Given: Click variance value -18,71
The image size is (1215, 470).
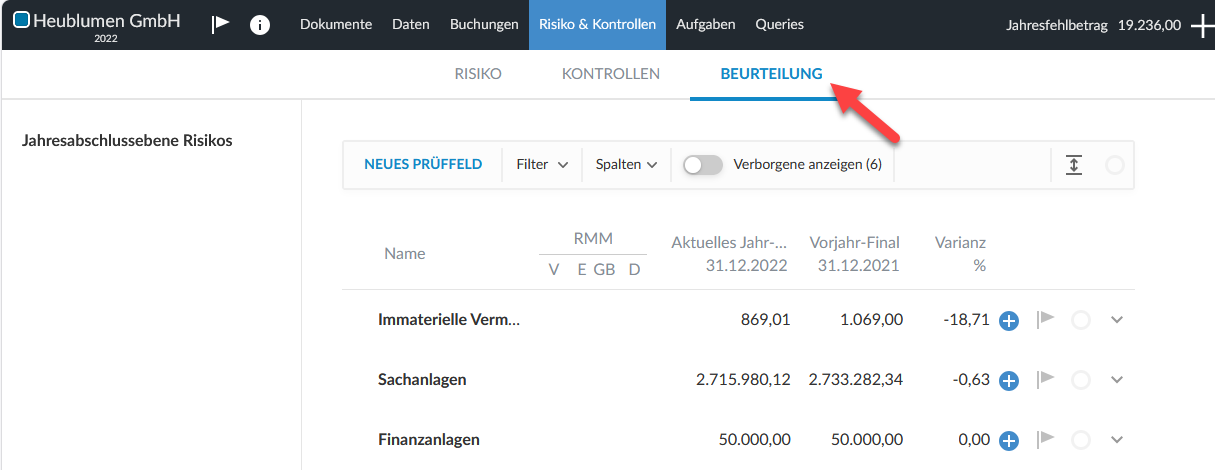Looking at the screenshot, I should 966,320.
